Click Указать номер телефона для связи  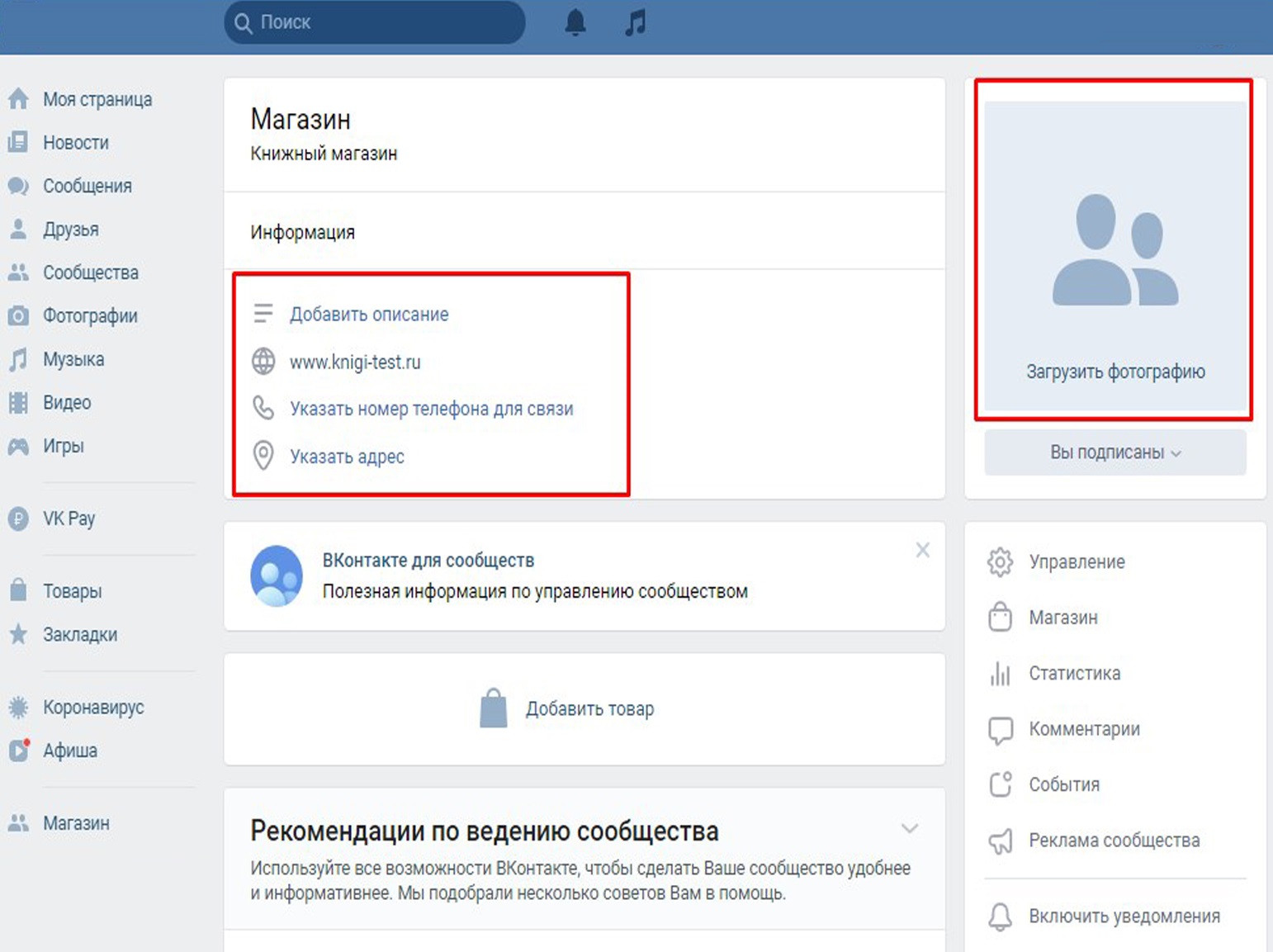pyautogui.click(x=431, y=409)
